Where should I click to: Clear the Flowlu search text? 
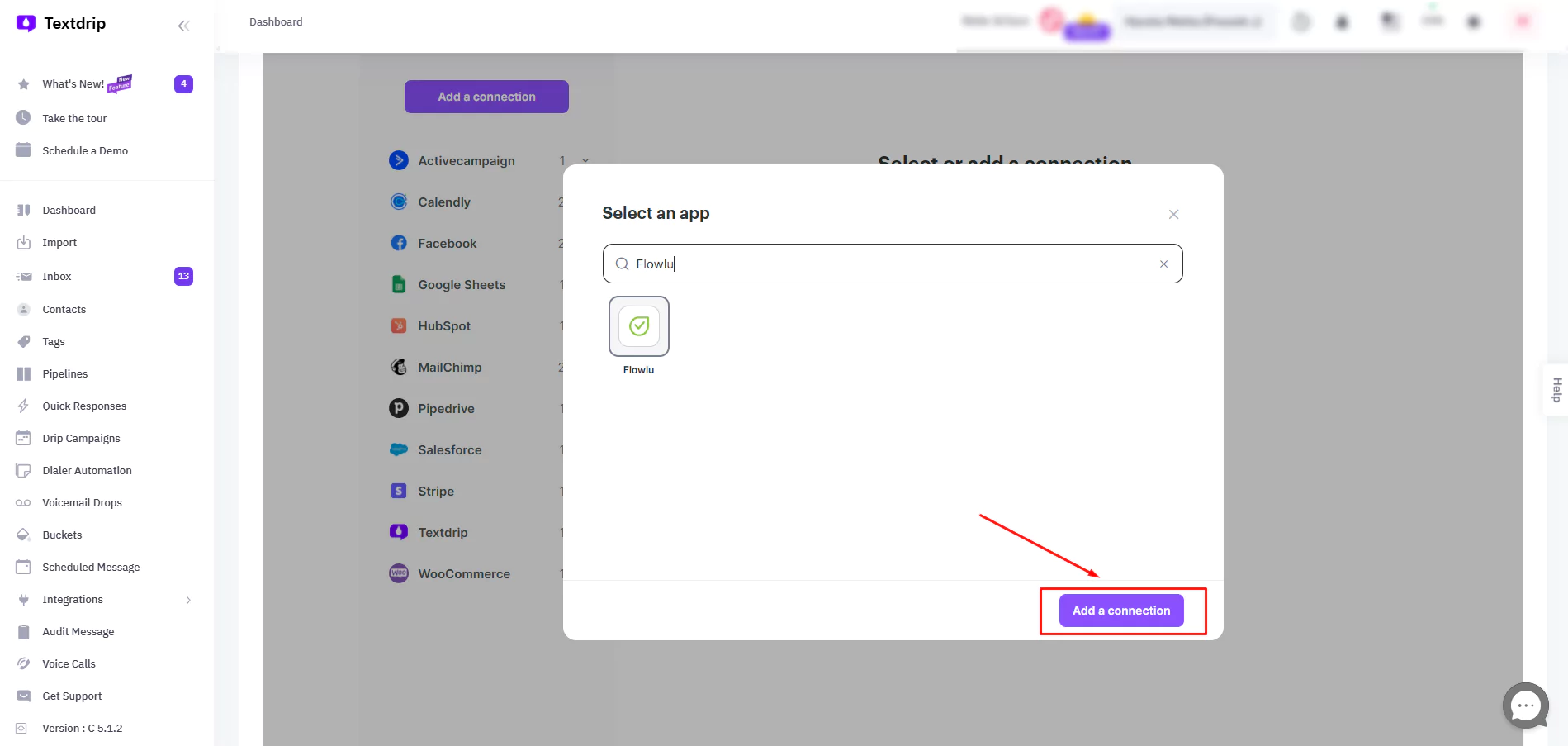click(x=1163, y=264)
